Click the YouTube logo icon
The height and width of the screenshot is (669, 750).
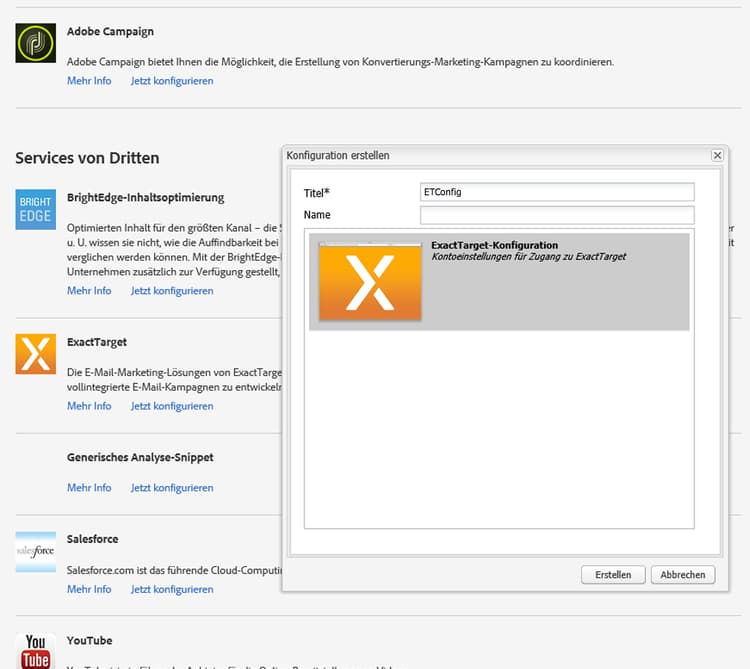[x=35, y=651]
